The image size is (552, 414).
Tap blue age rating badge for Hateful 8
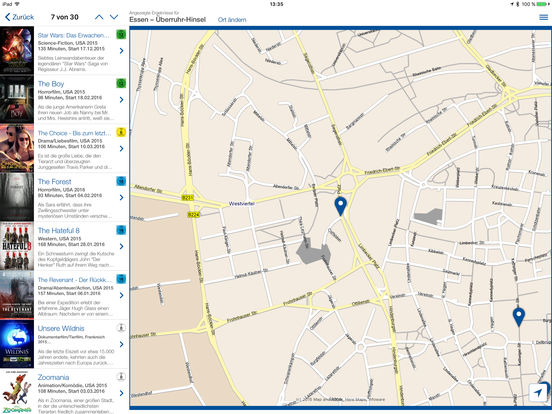click(121, 230)
